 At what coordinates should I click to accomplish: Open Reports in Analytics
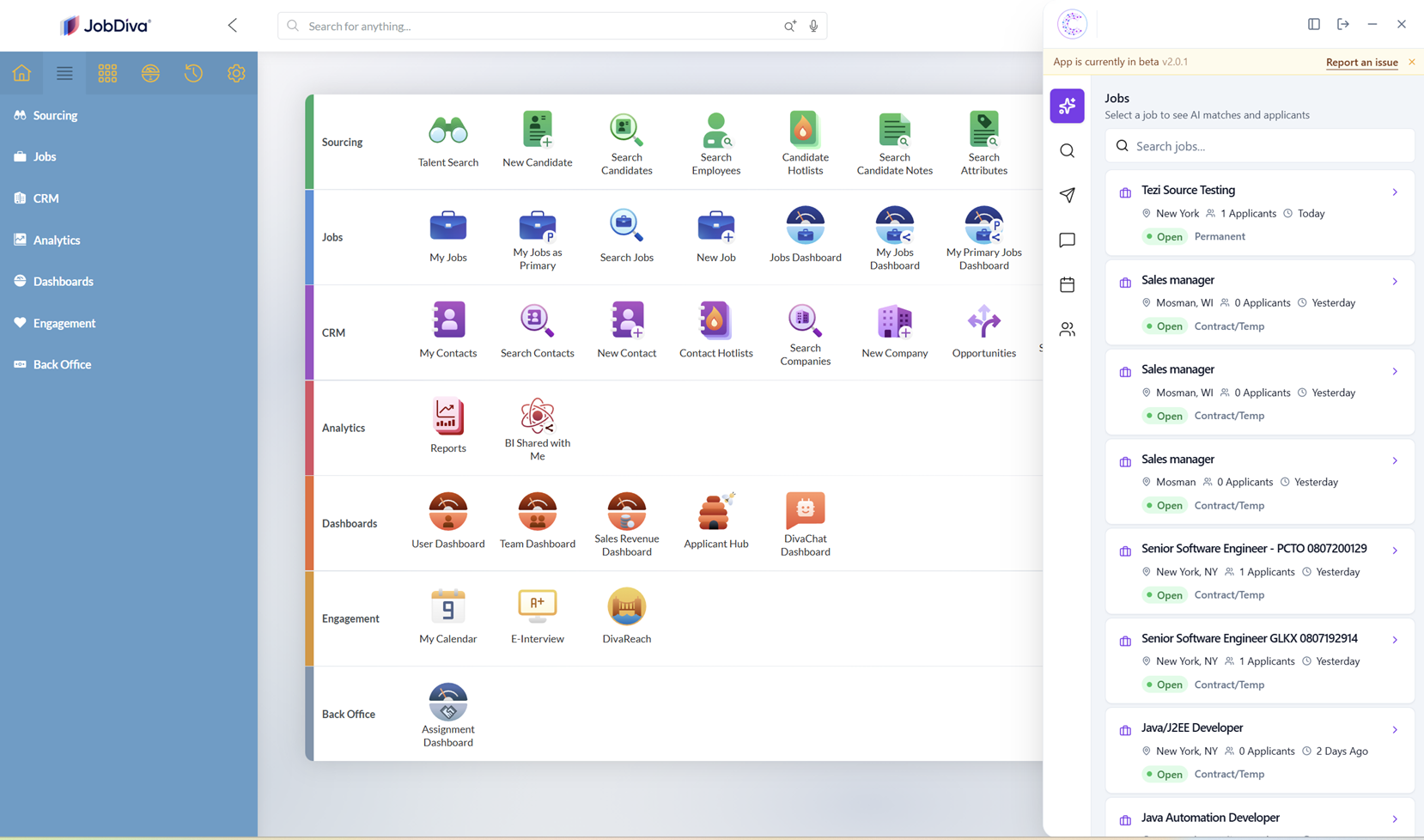coord(448,416)
